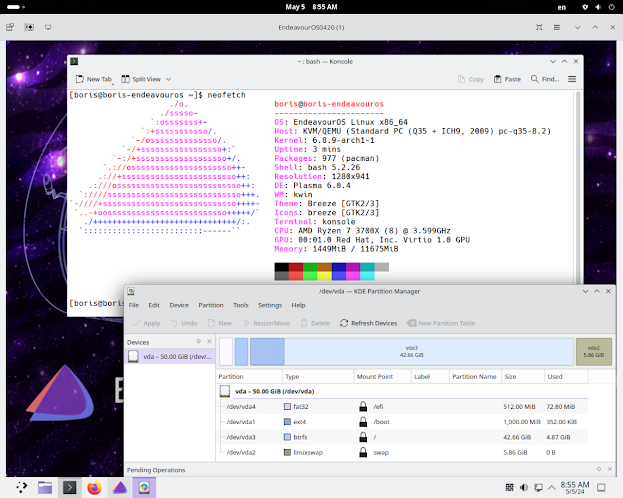Sort by the Size column header
The width and height of the screenshot is (623, 498).
click(x=523, y=376)
